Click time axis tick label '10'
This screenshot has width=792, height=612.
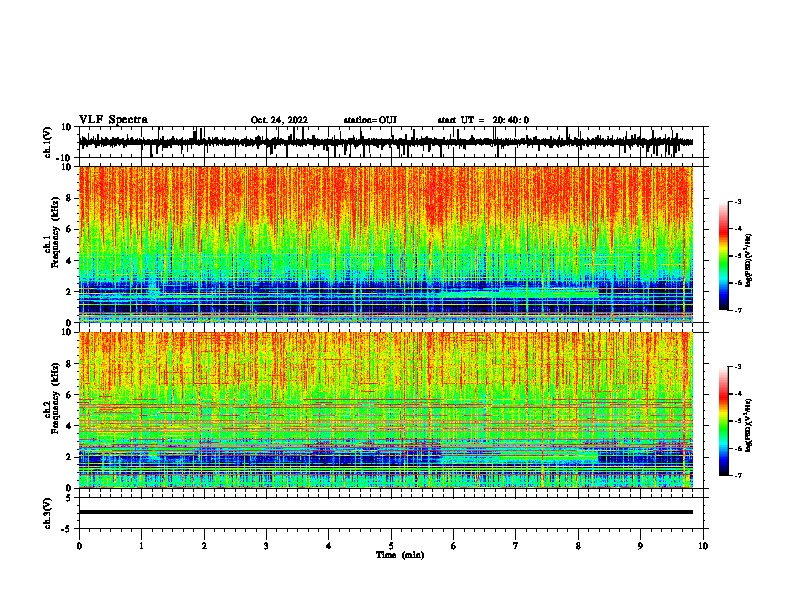point(703,546)
